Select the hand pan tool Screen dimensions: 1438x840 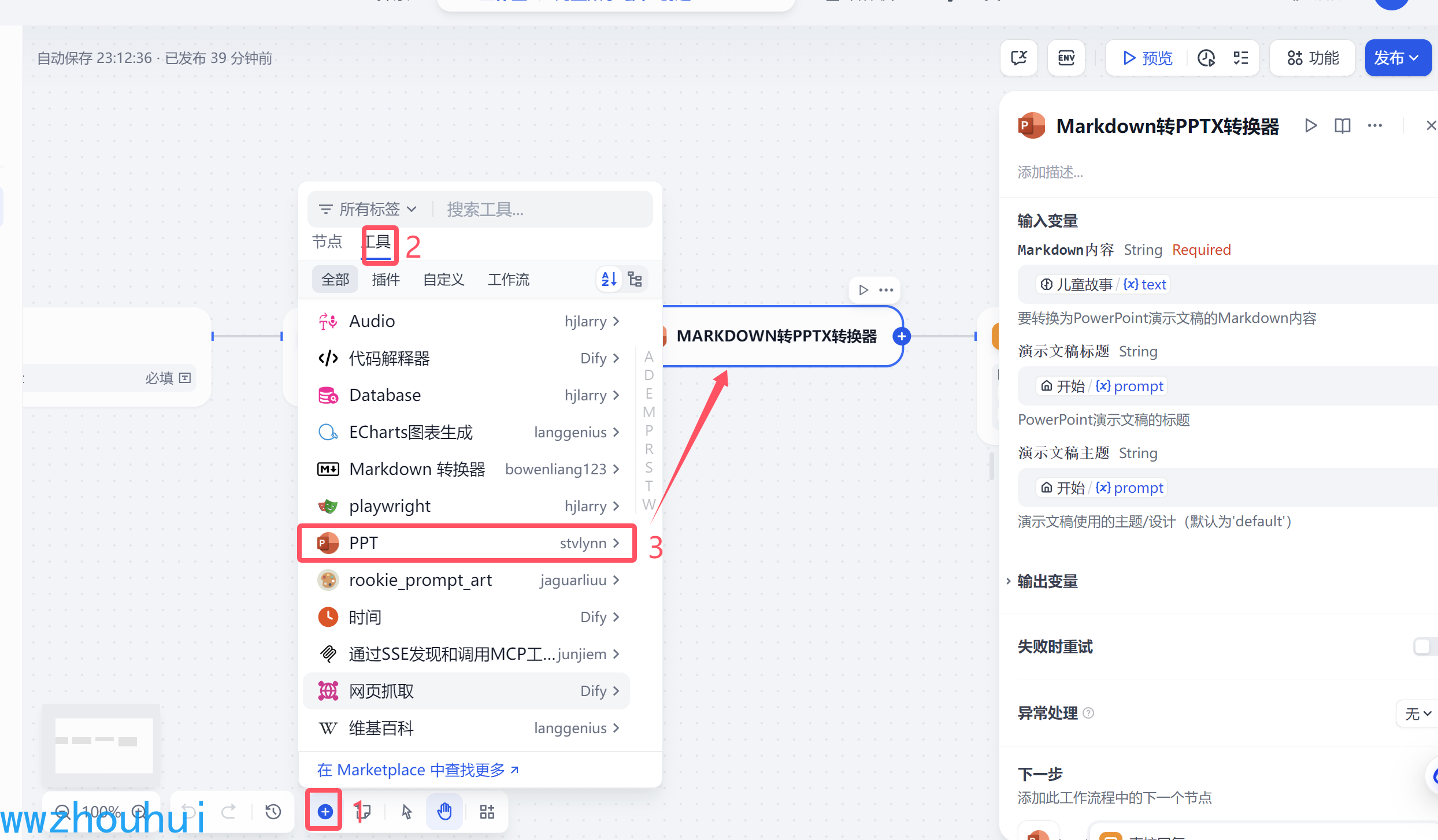[444, 811]
